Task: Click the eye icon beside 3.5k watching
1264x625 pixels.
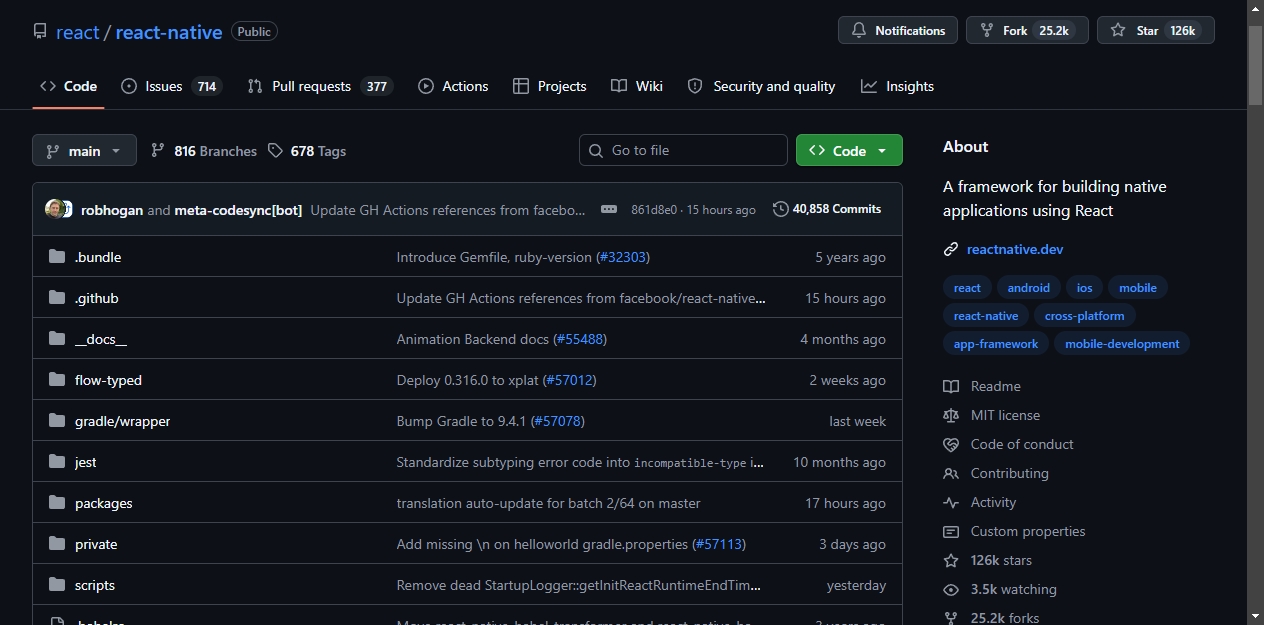Action: pyautogui.click(x=951, y=589)
